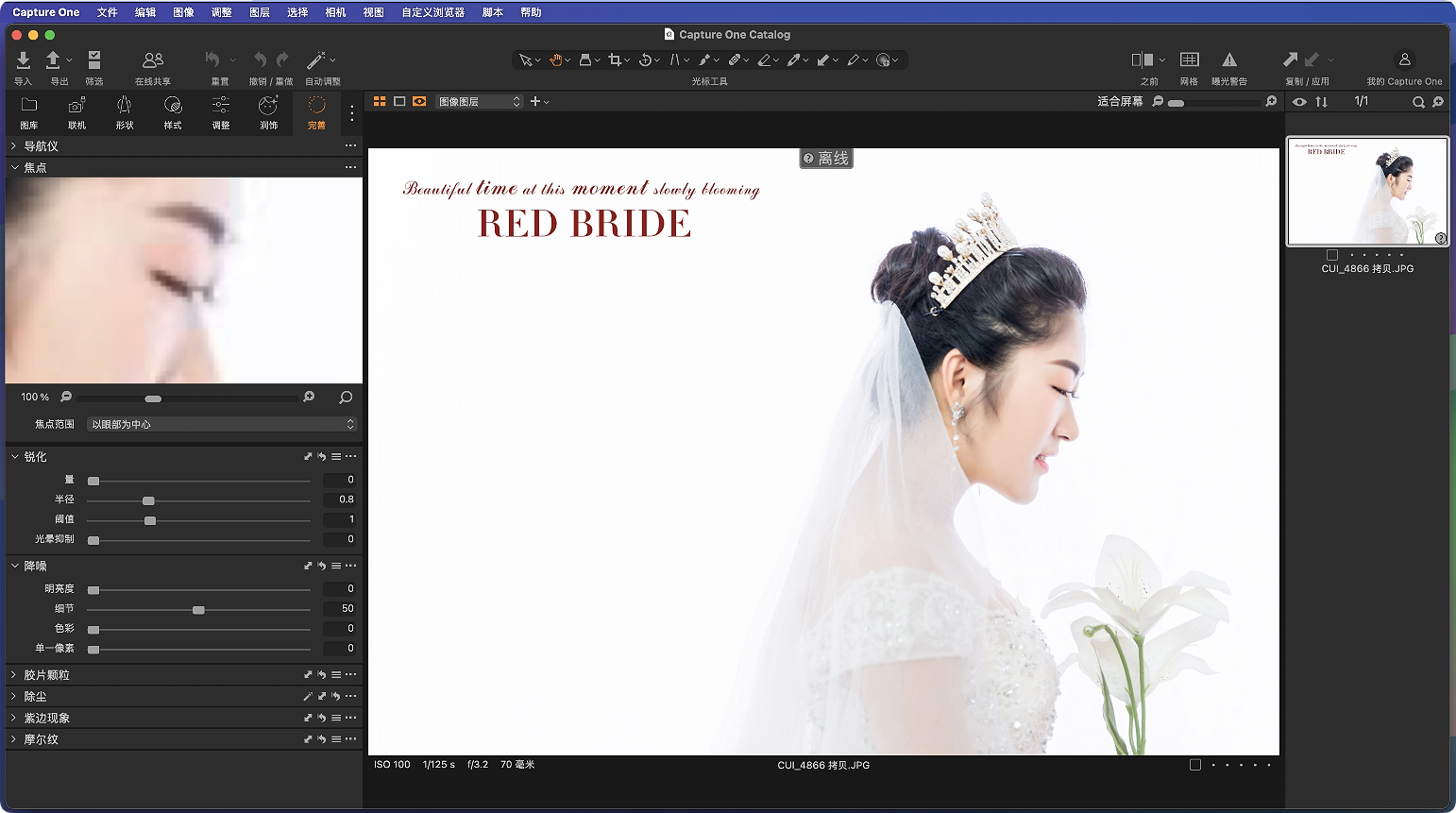Screen dimensions: 1456x813
Task: Click the Export icon in toolbar
Action: [54, 60]
